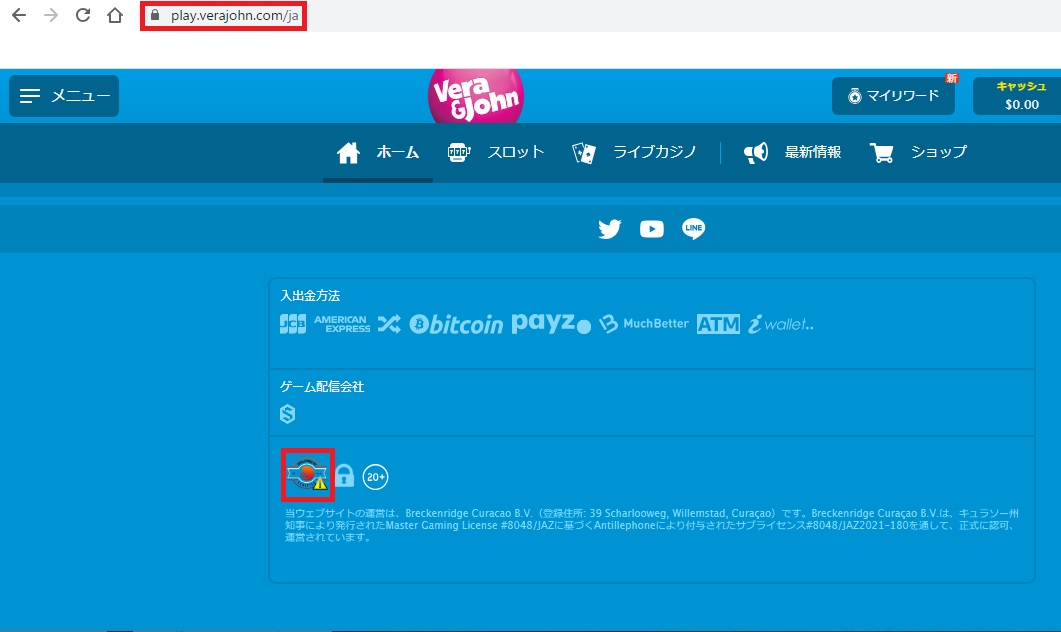
Task: Click the Vera&John logo
Action: pyautogui.click(x=476, y=97)
